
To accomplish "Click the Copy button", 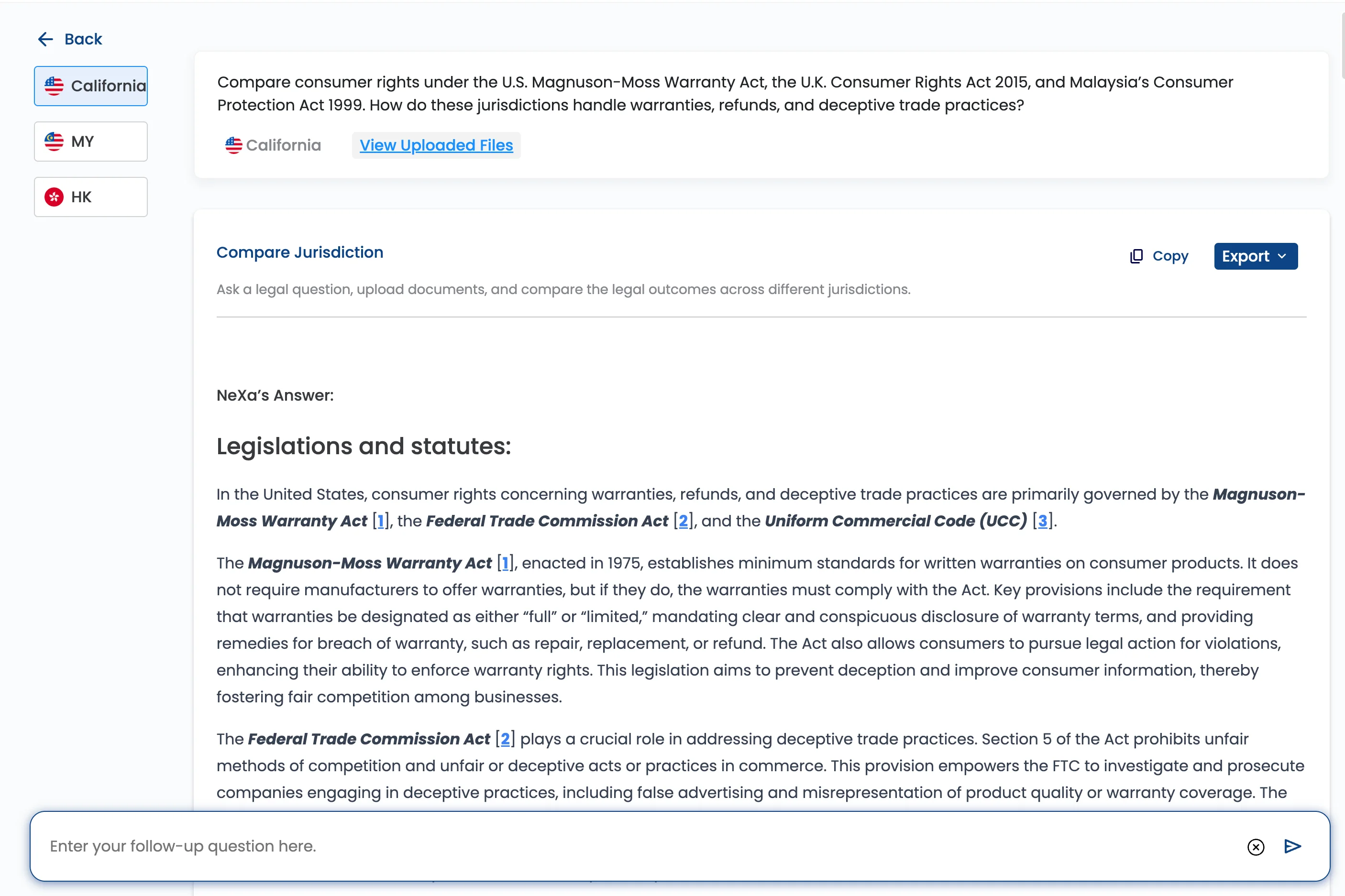I will pos(1169,256).
